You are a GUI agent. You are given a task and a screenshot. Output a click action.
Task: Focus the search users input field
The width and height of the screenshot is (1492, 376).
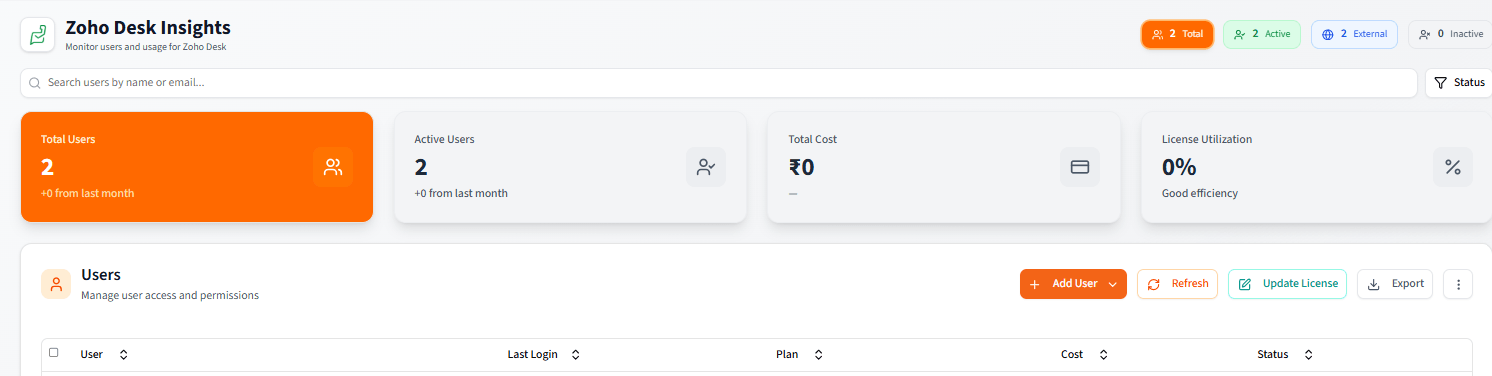coord(719,83)
